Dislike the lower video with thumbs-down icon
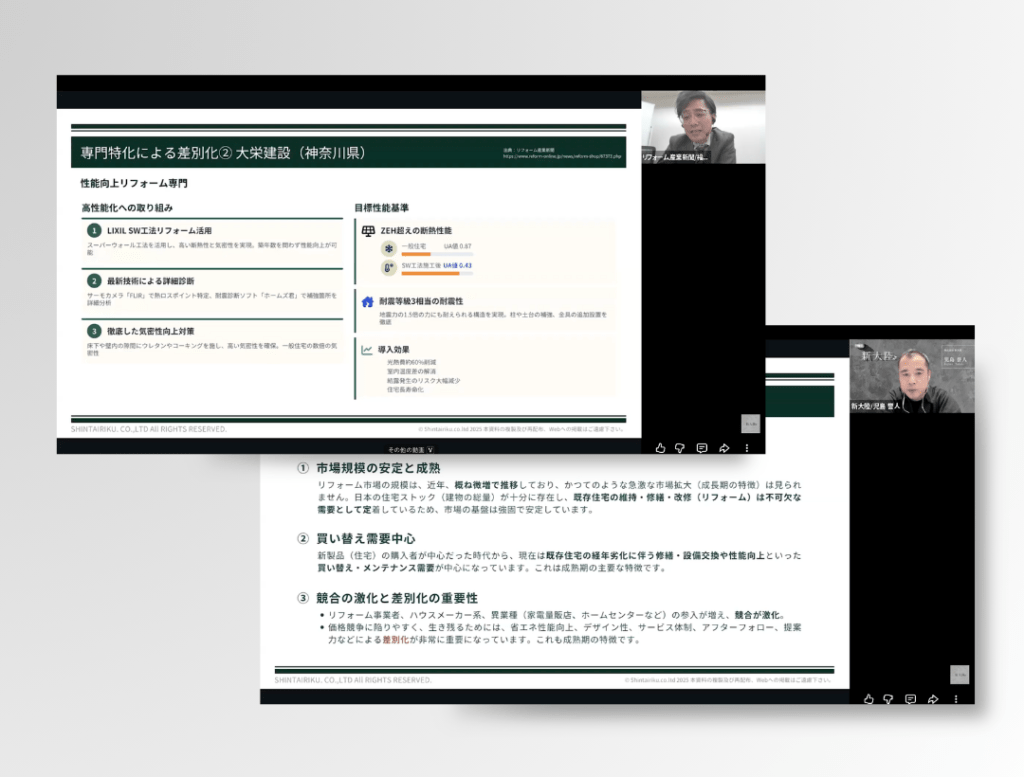Viewport: 1024px width, 777px height. pyautogui.click(x=889, y=698)
